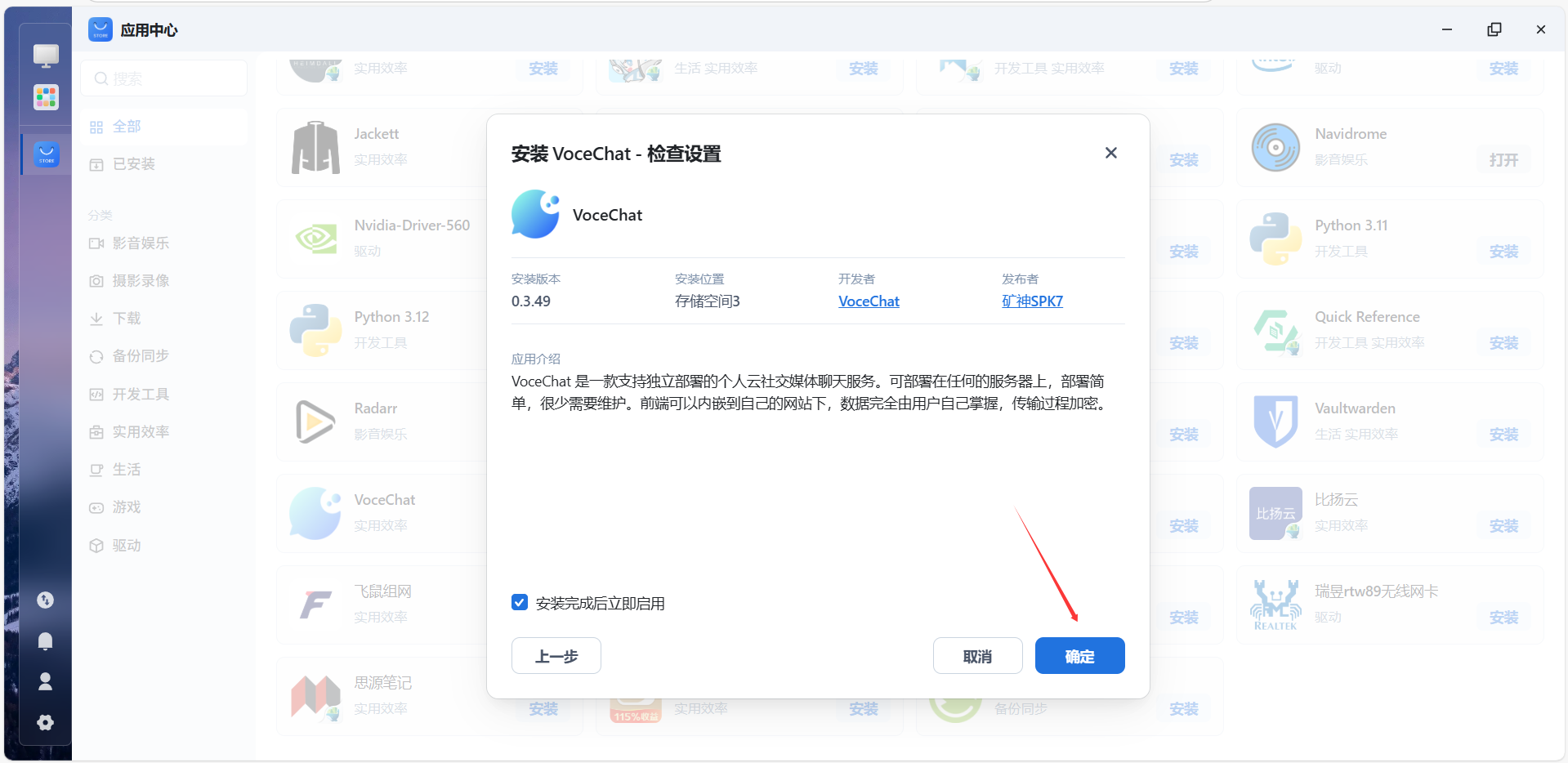This screenshot has height=763, width=1568.
Task: Click 安装 button for Quick Reference
Action: tap(1503, 343)
